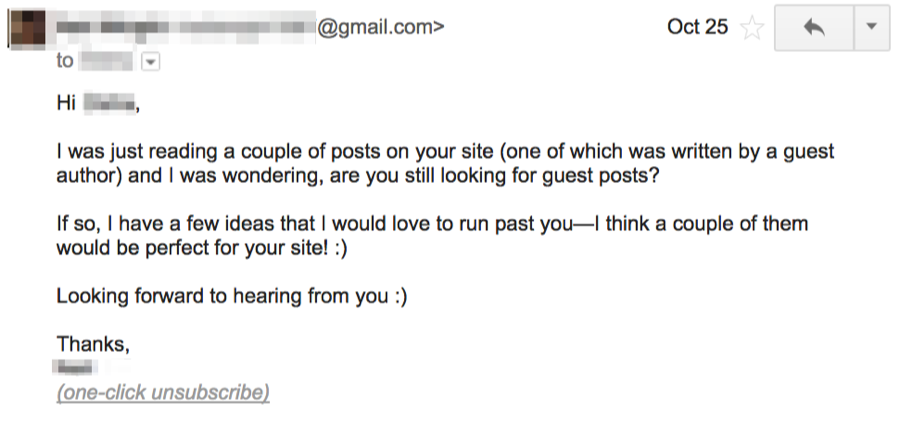Click the blurred sender name in header
Screen dimensions: 900x424
click(185, 28)
